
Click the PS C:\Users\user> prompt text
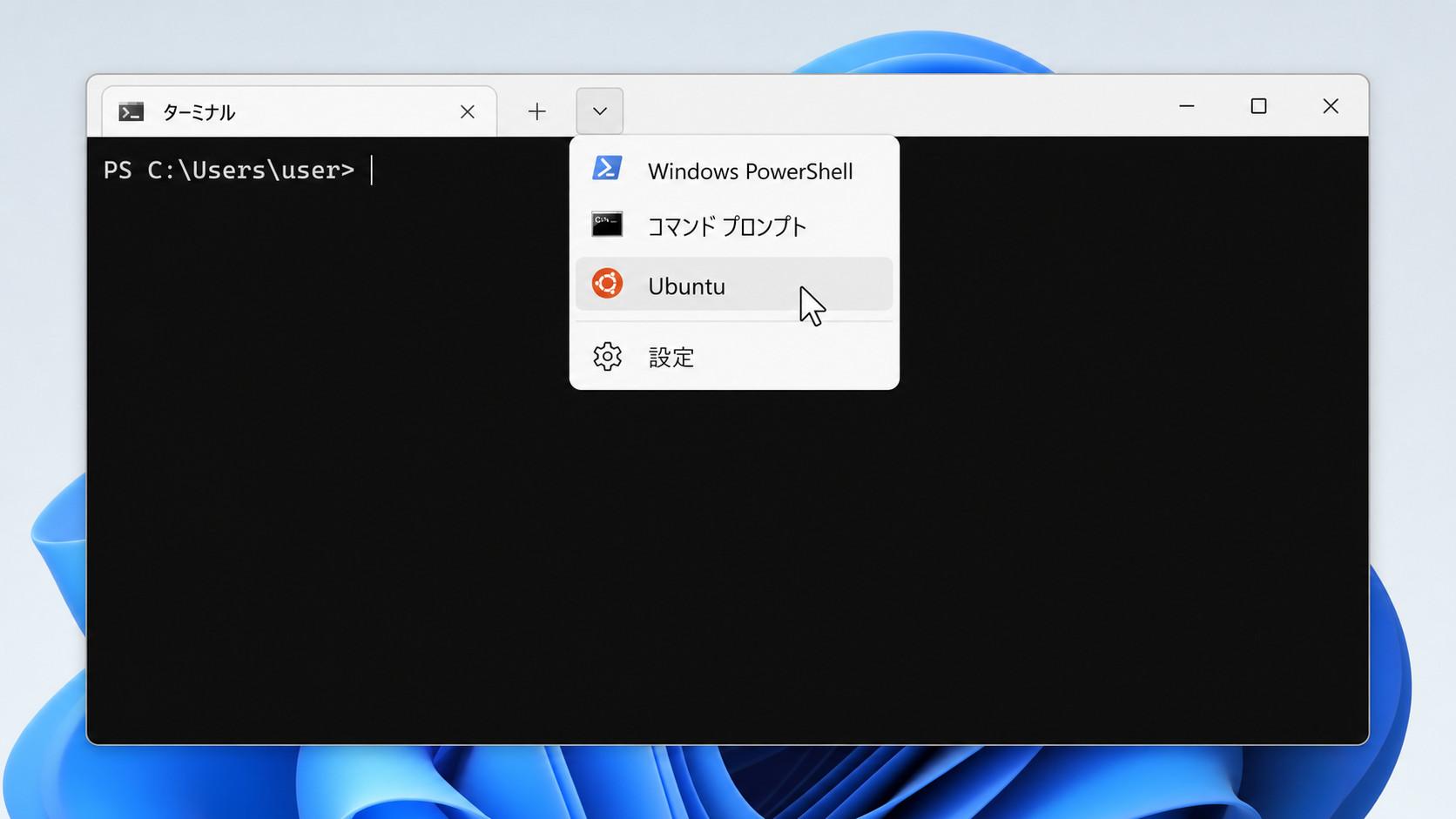(x=229, y=170)
